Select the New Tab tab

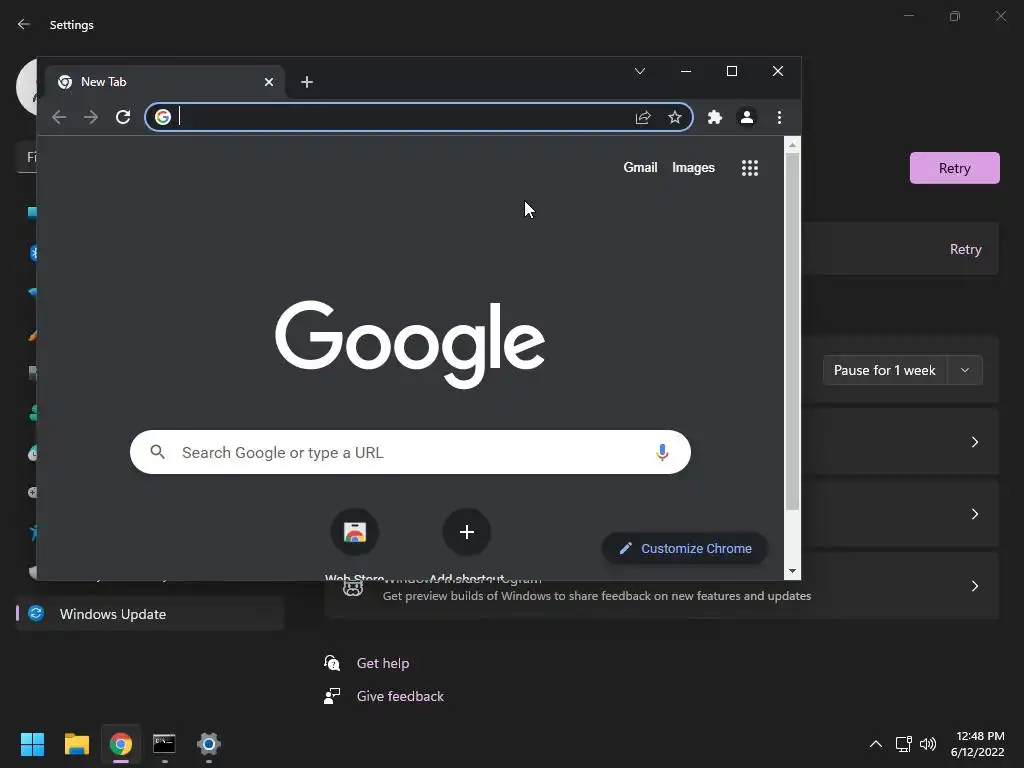click(x=165, y=82)
